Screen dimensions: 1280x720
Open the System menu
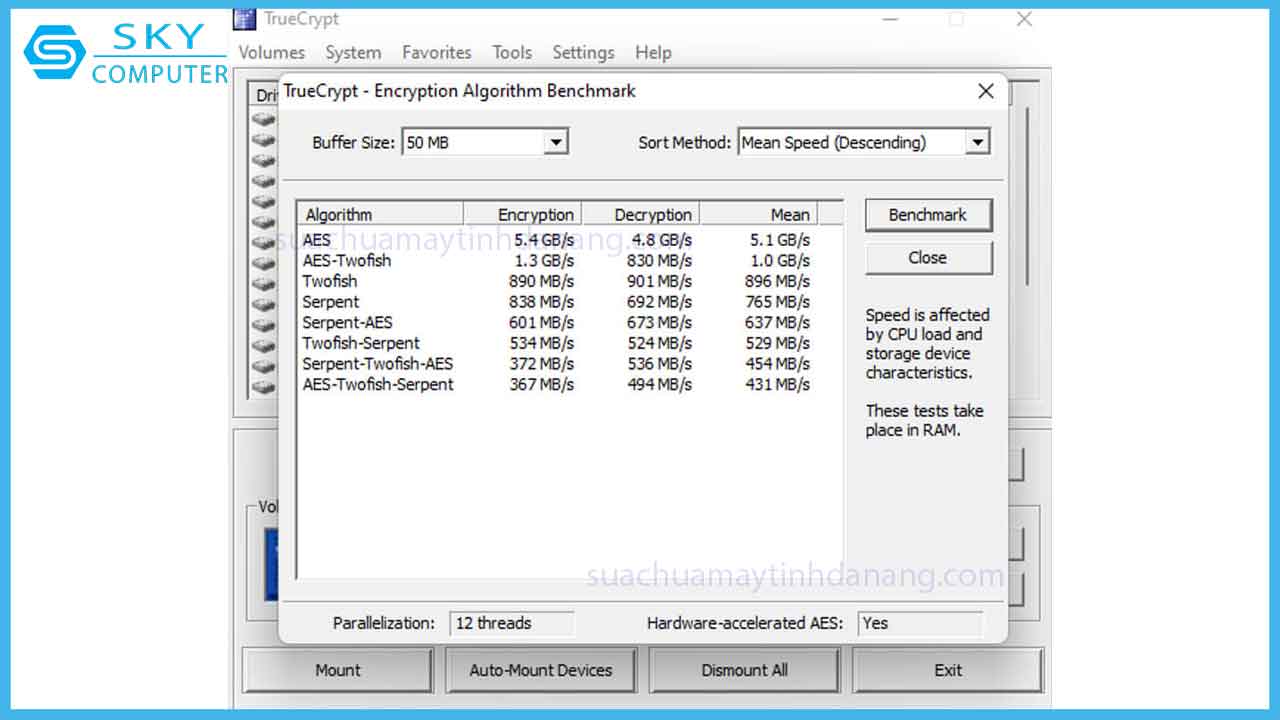click(353, 52)
